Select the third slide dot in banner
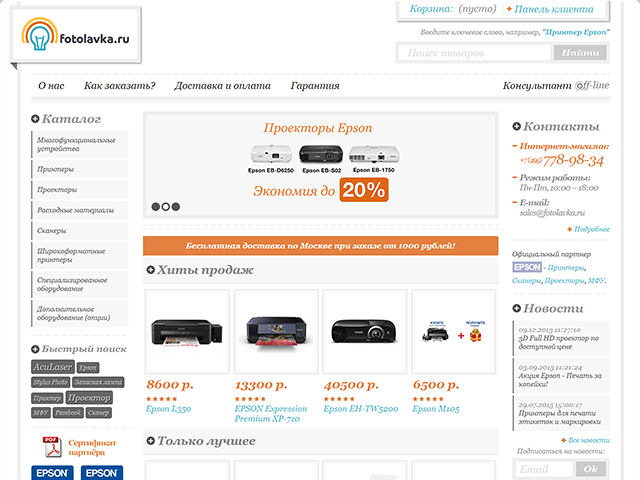640x480 pixels. click(x=176, y=207)
